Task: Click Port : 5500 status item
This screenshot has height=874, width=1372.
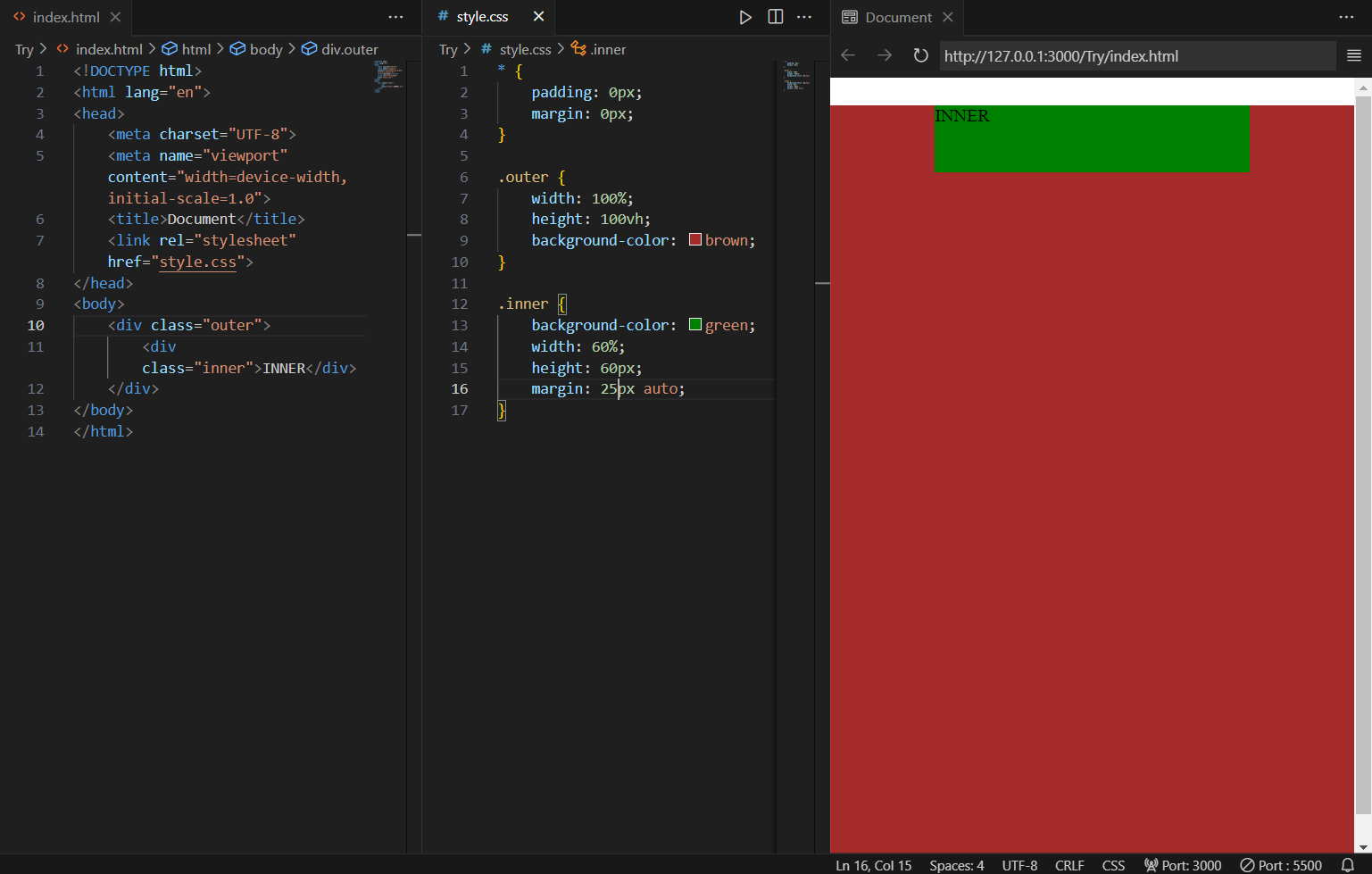Action: click(x=1281, y=865)
